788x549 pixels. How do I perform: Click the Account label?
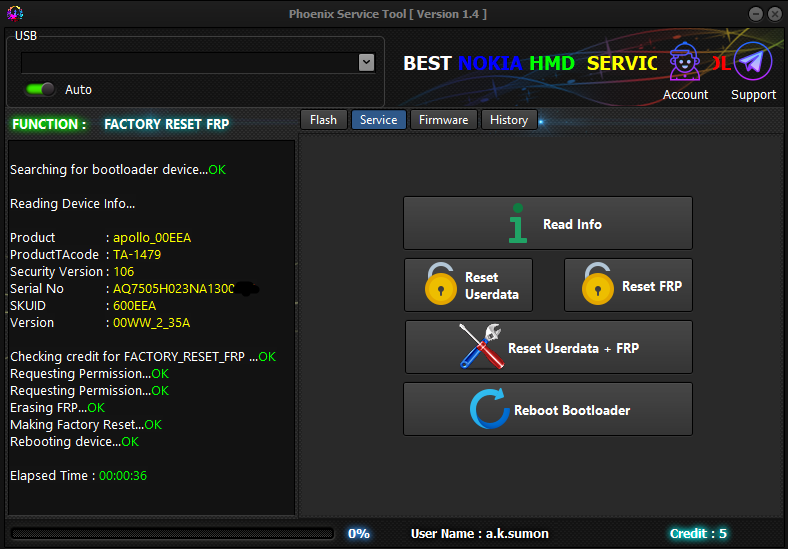[x=685, y=95]
